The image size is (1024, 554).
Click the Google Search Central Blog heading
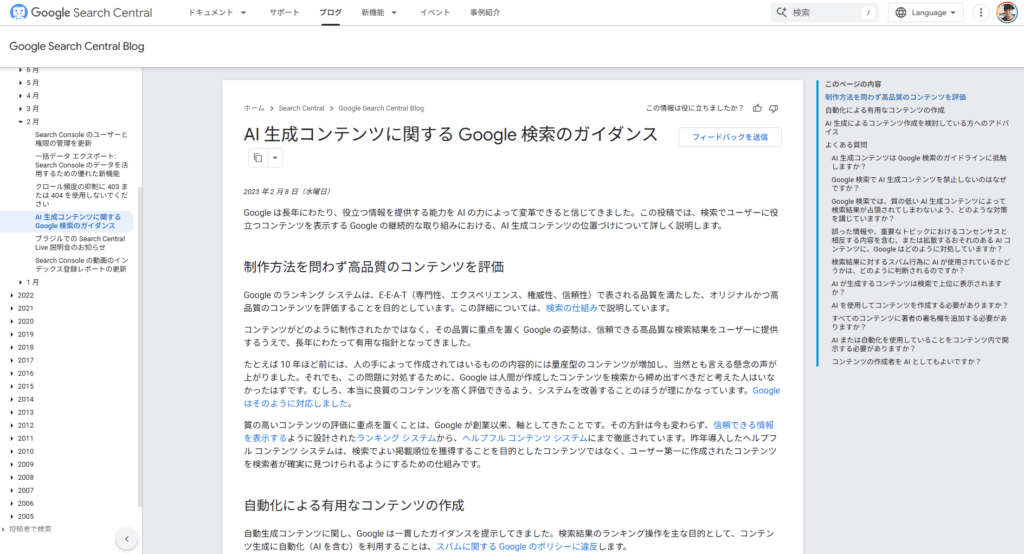[x=76, y=46]
